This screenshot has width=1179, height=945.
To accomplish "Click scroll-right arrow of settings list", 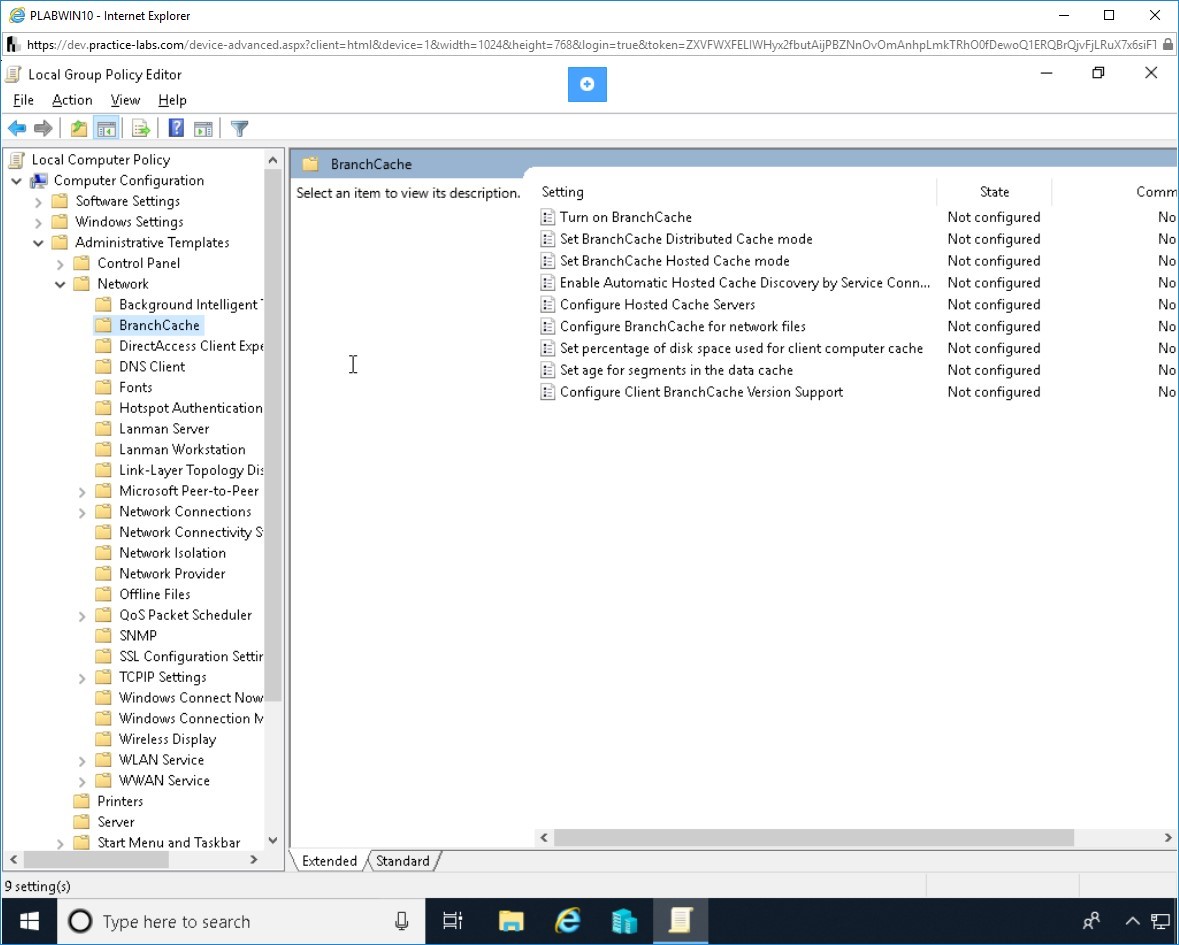I will point(1168,837).
